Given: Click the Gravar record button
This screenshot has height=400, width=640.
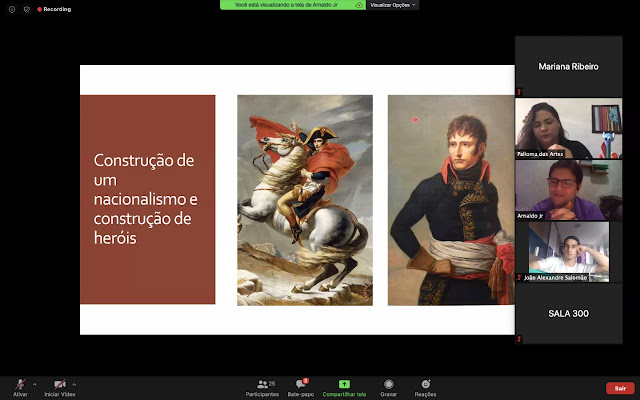Looking at the screenshot, I should (389, 388).
